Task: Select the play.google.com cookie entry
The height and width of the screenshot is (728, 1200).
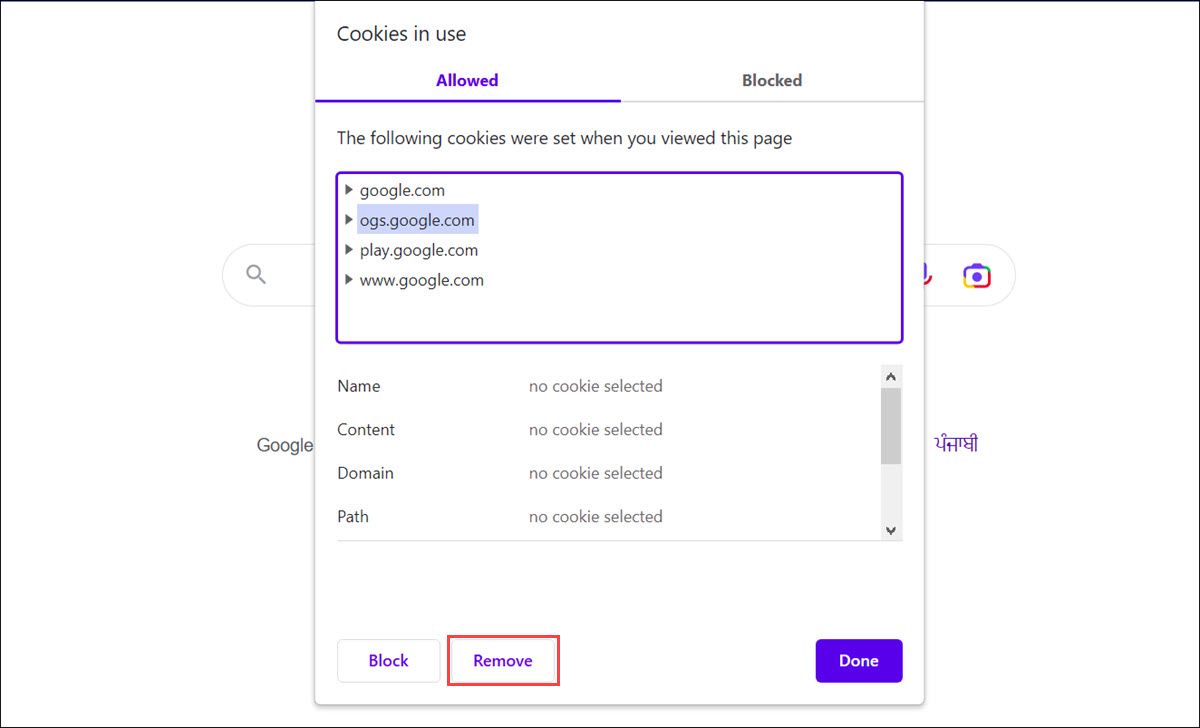Action: (x=419, y=250)
